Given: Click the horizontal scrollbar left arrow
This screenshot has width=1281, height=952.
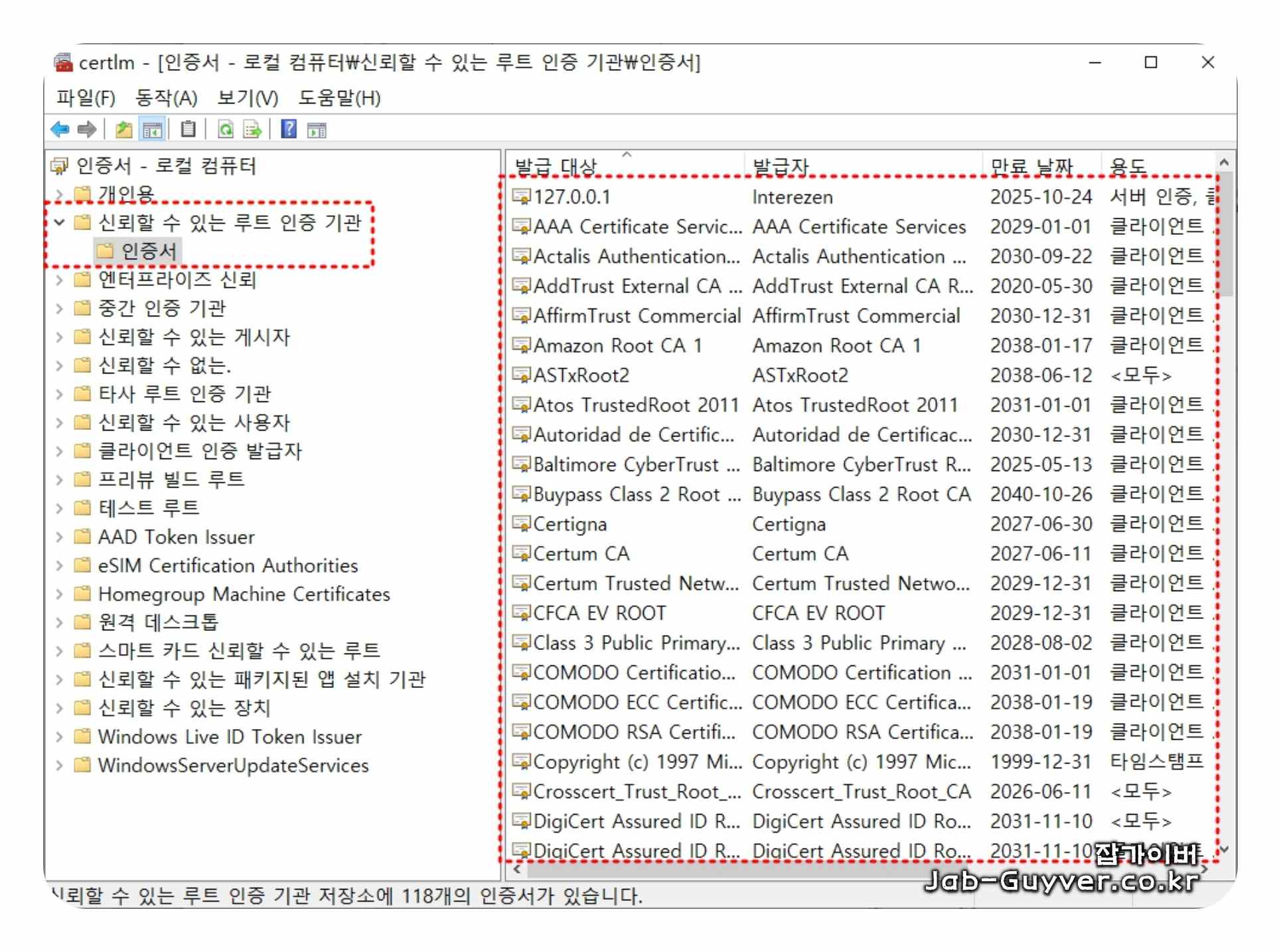Looking at the screenshot, I should (517, 868).
